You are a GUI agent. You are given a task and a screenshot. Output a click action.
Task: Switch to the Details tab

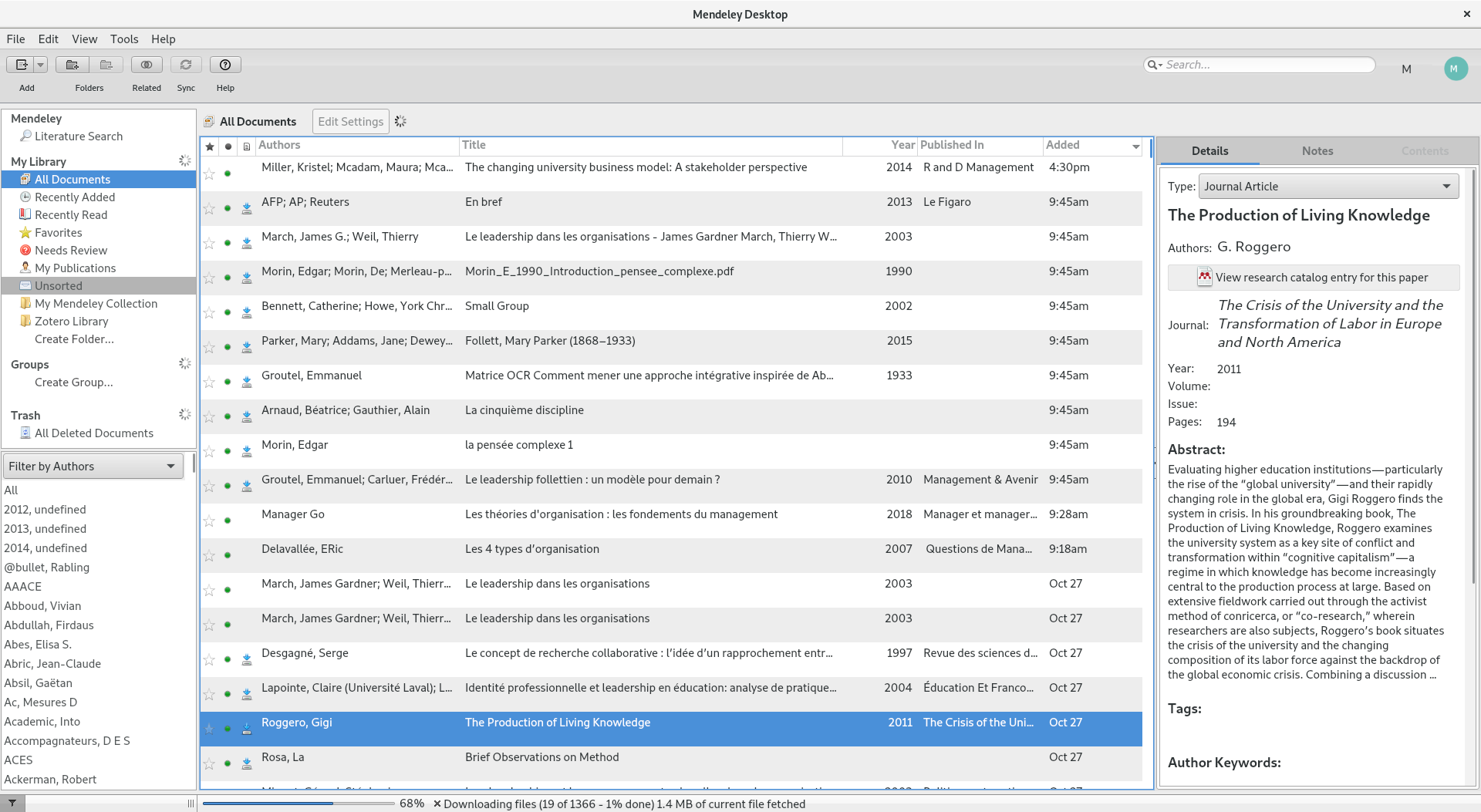pyautogui.click(x=1209, y=151)
